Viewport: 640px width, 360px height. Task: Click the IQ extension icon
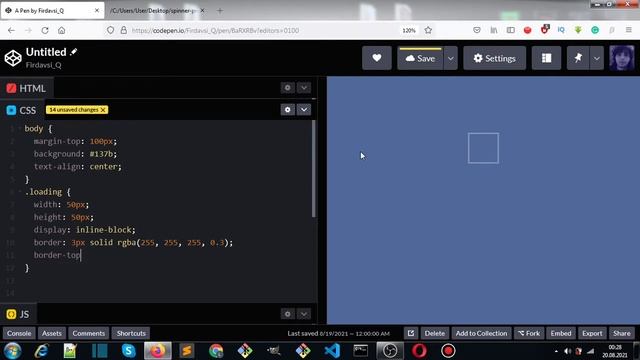click(x=561, y=30)
